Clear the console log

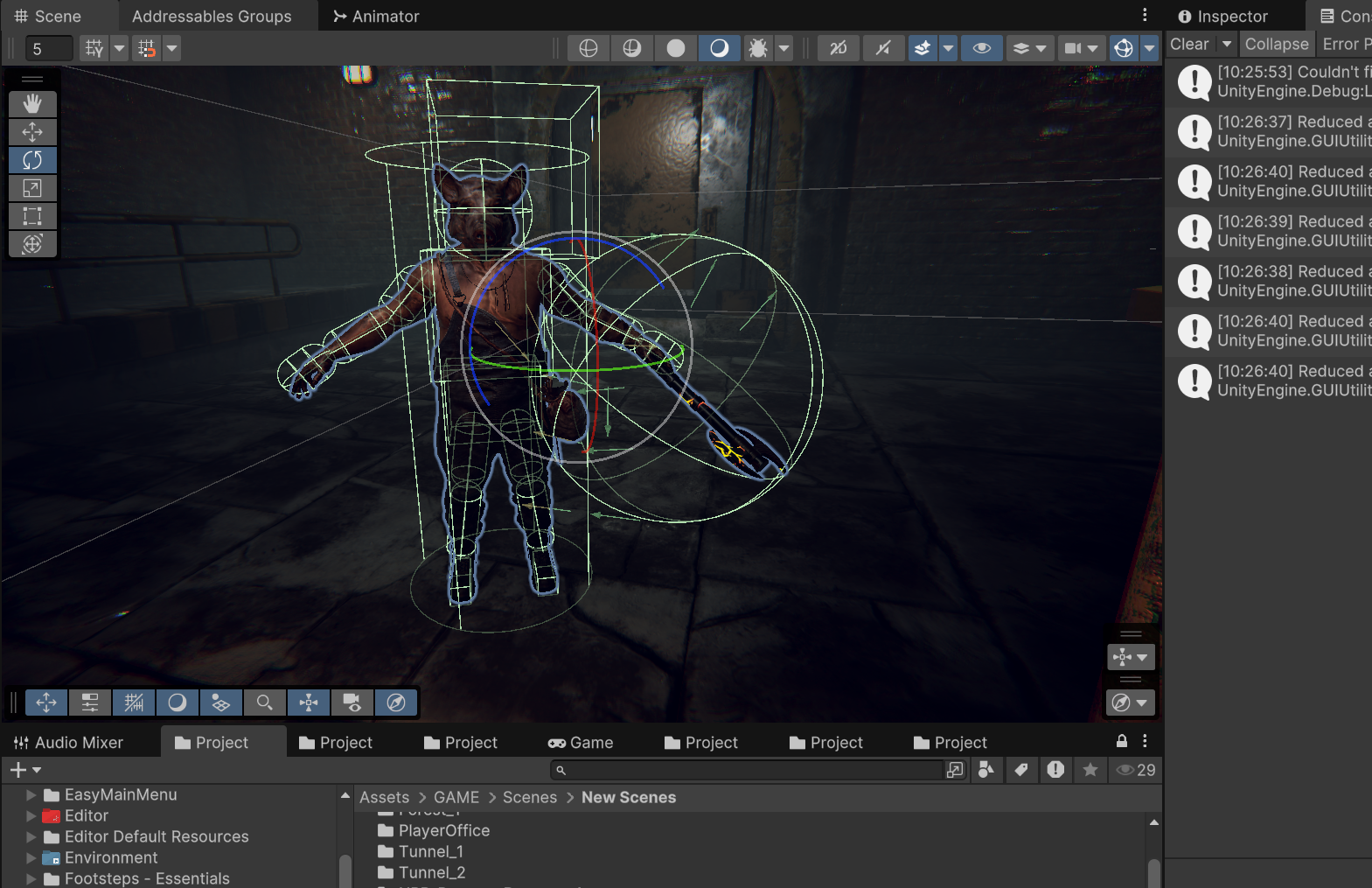(x=1190, y=44)
